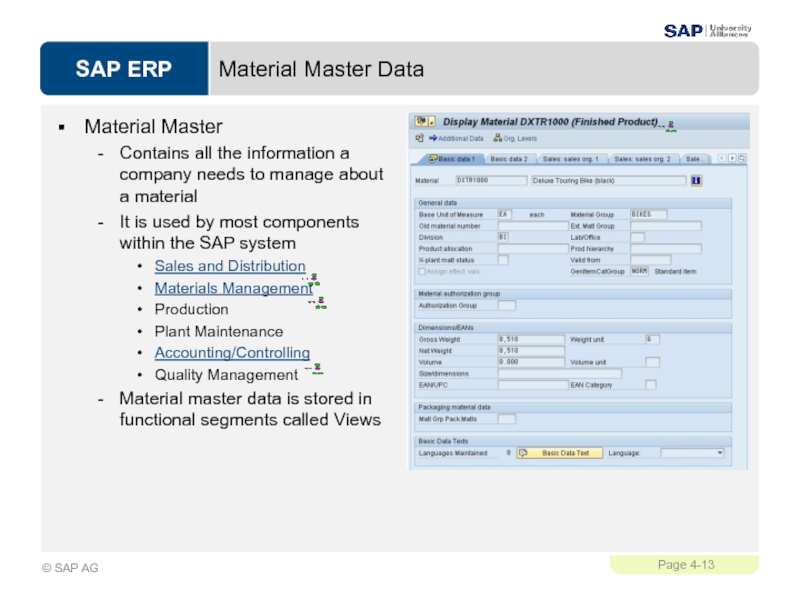This screenshot has width=800, height=600.
Task: Switch to the Basic data 2 tab
Action: pyautogui.click(x=509, y=159)
